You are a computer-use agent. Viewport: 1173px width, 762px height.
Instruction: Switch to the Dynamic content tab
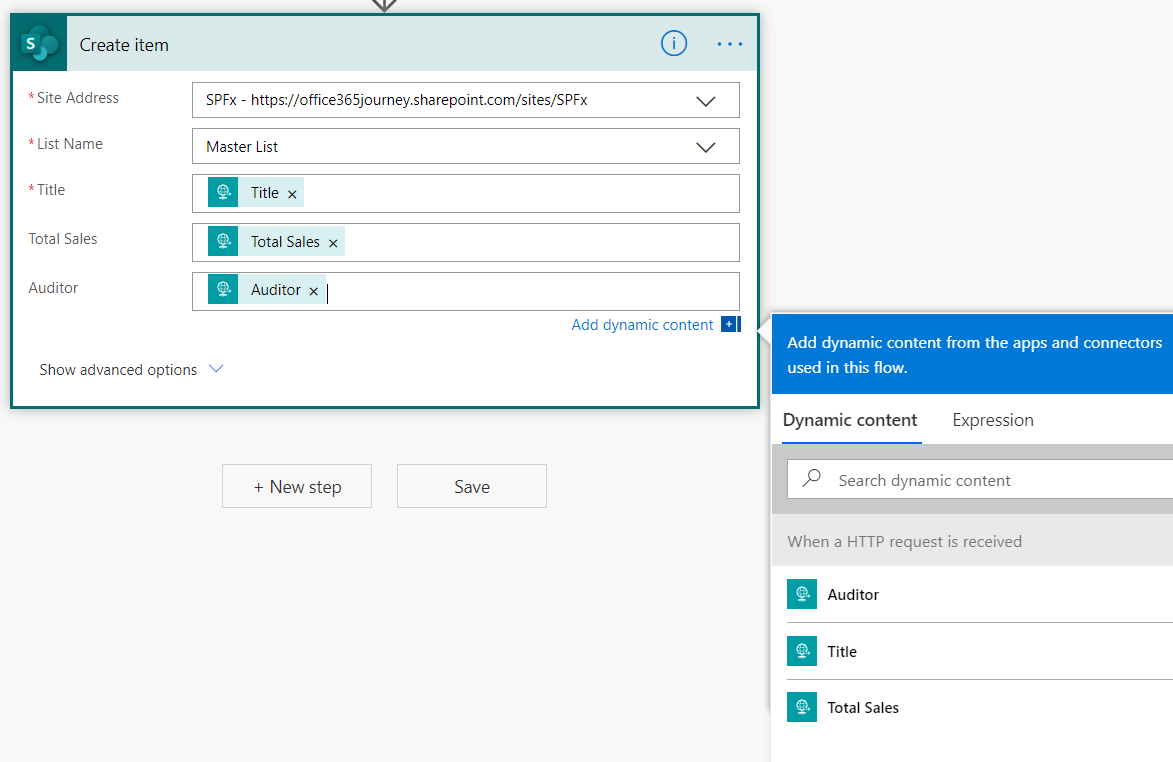coord(850,420)
